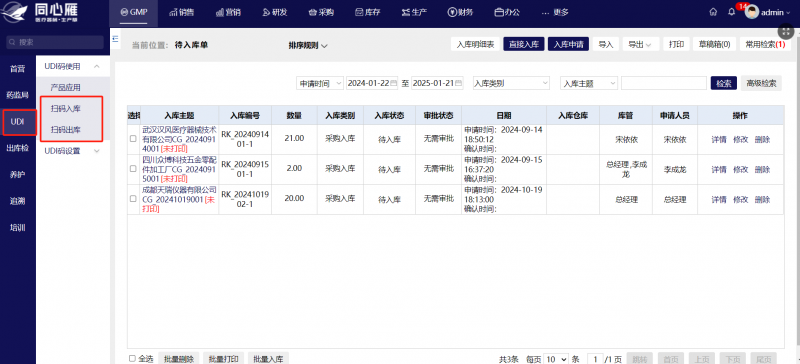This screenshot has width=800, height=364.
Task: Open the 入库类别 dropdown
Action: [511, 84]
